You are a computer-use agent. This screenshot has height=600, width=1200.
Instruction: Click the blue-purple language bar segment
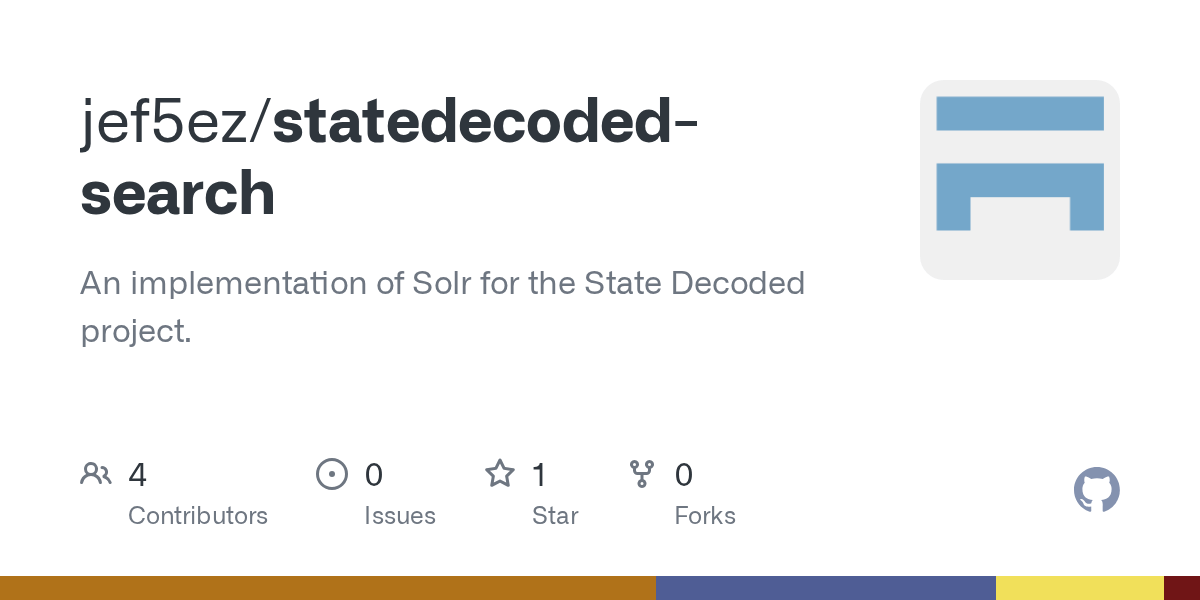pos(826,588)
